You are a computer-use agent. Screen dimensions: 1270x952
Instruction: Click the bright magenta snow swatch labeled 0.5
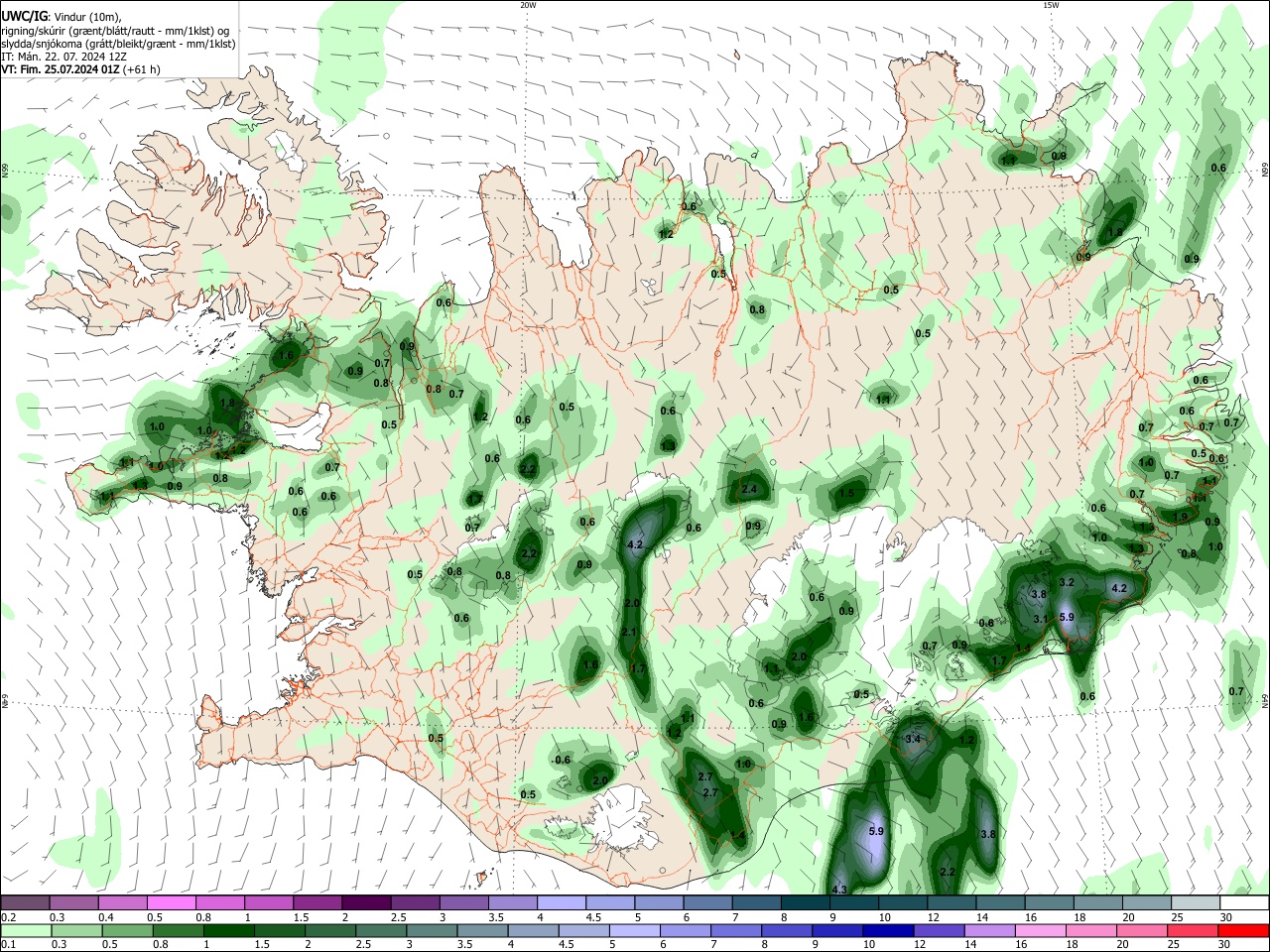pos(171,902)
